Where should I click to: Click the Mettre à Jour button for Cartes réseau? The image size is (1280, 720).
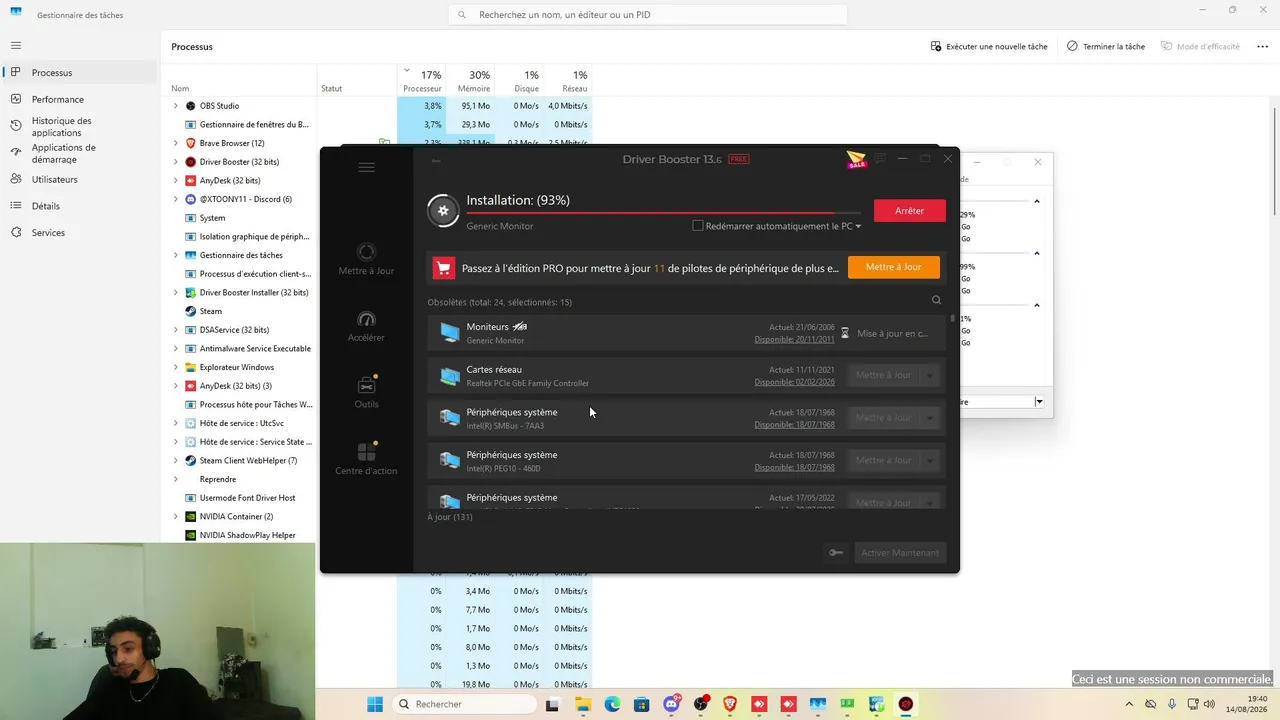click(x=884, y=375)
